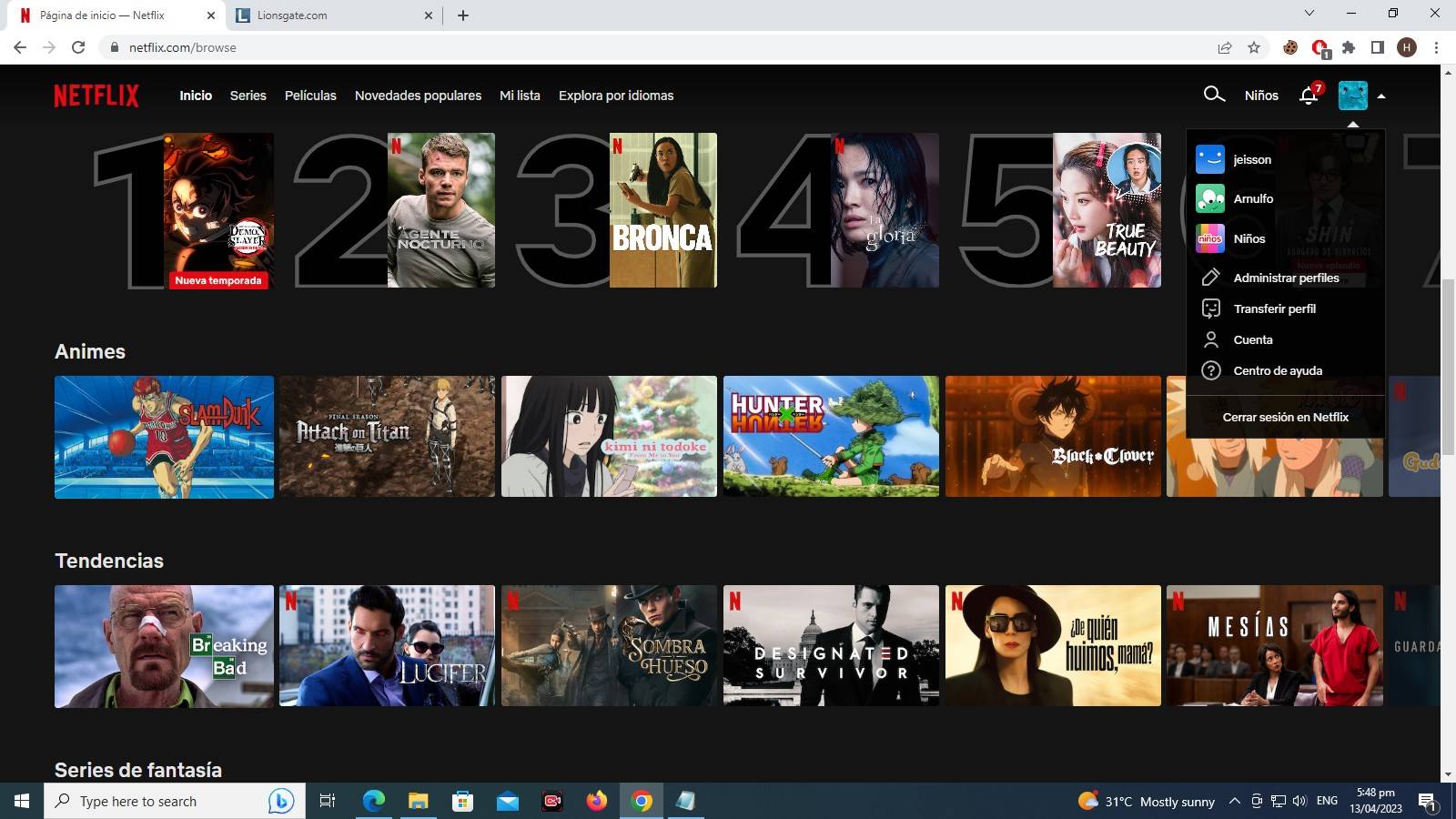Open the Designated Survivor thumbnail

[x=831, y=646]
